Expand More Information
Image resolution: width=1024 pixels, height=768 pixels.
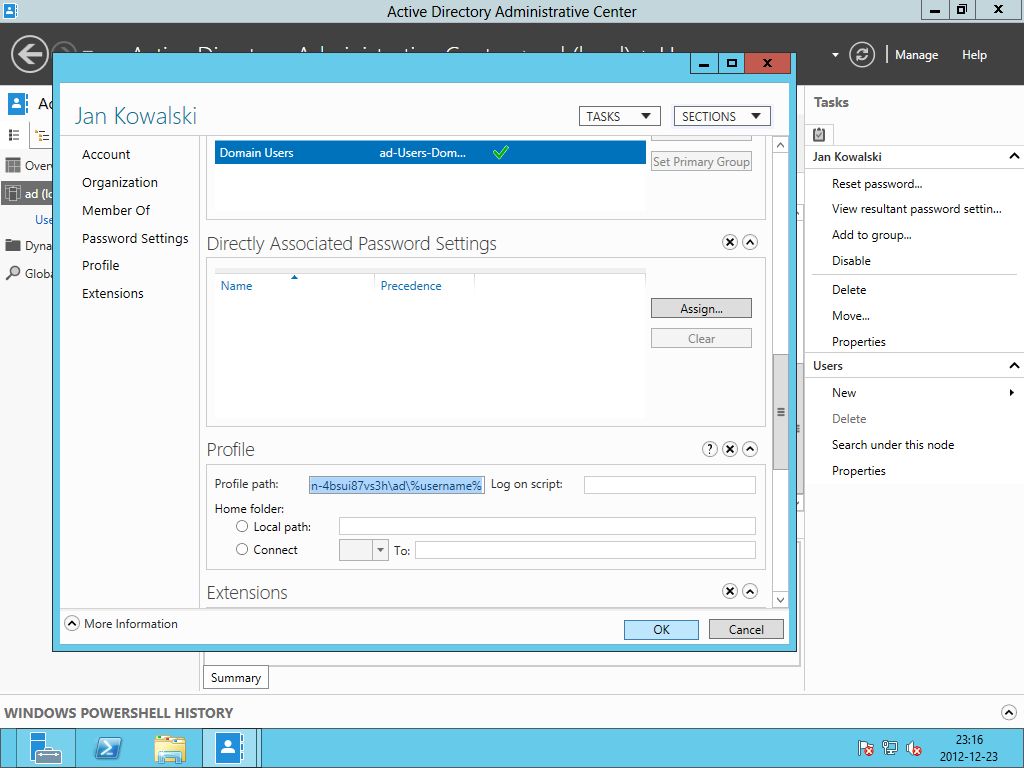pos(72,624)
